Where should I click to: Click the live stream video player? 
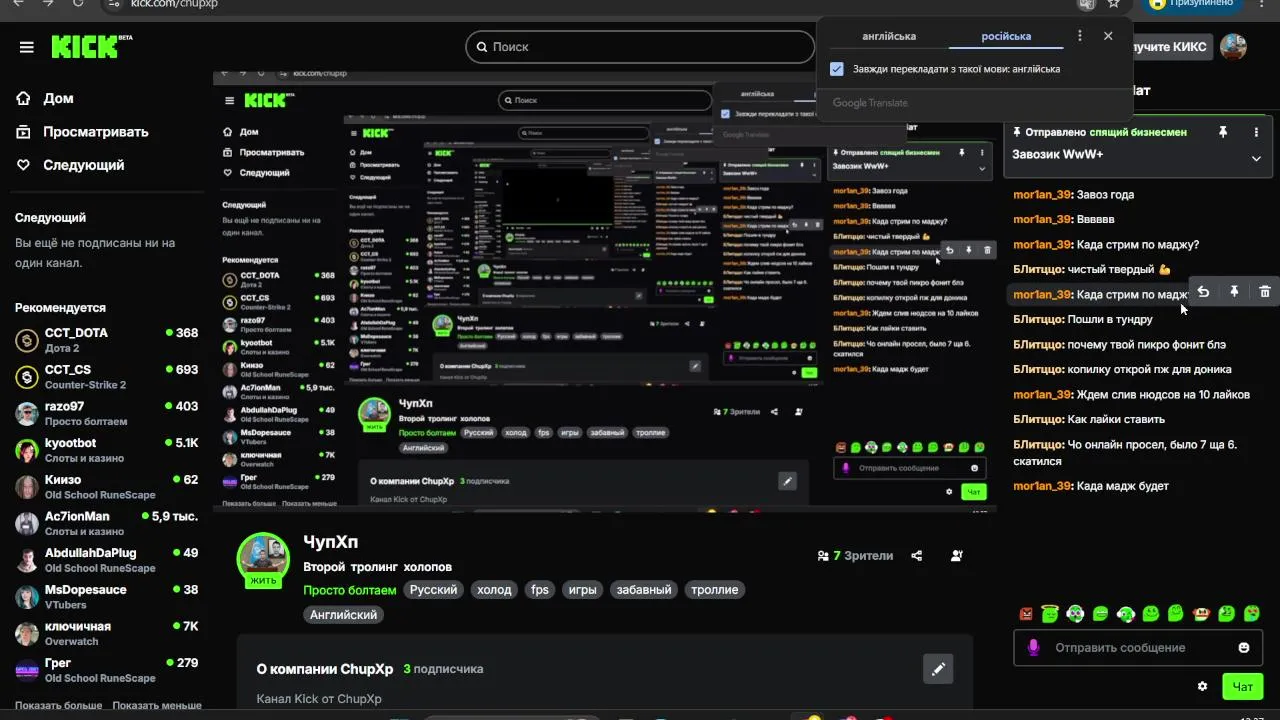(605, 291)
